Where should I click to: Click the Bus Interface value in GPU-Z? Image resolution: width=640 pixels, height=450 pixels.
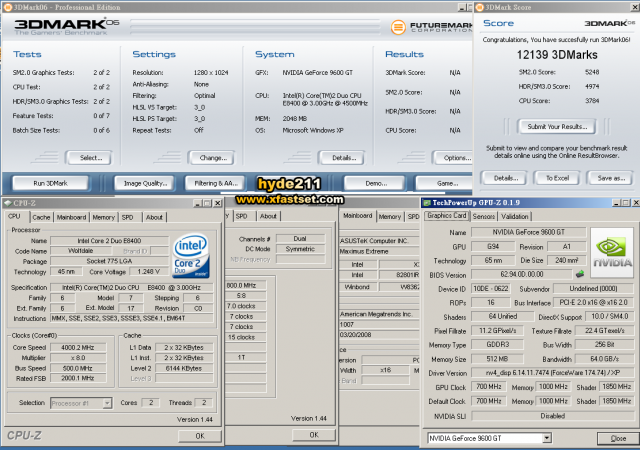593,303
